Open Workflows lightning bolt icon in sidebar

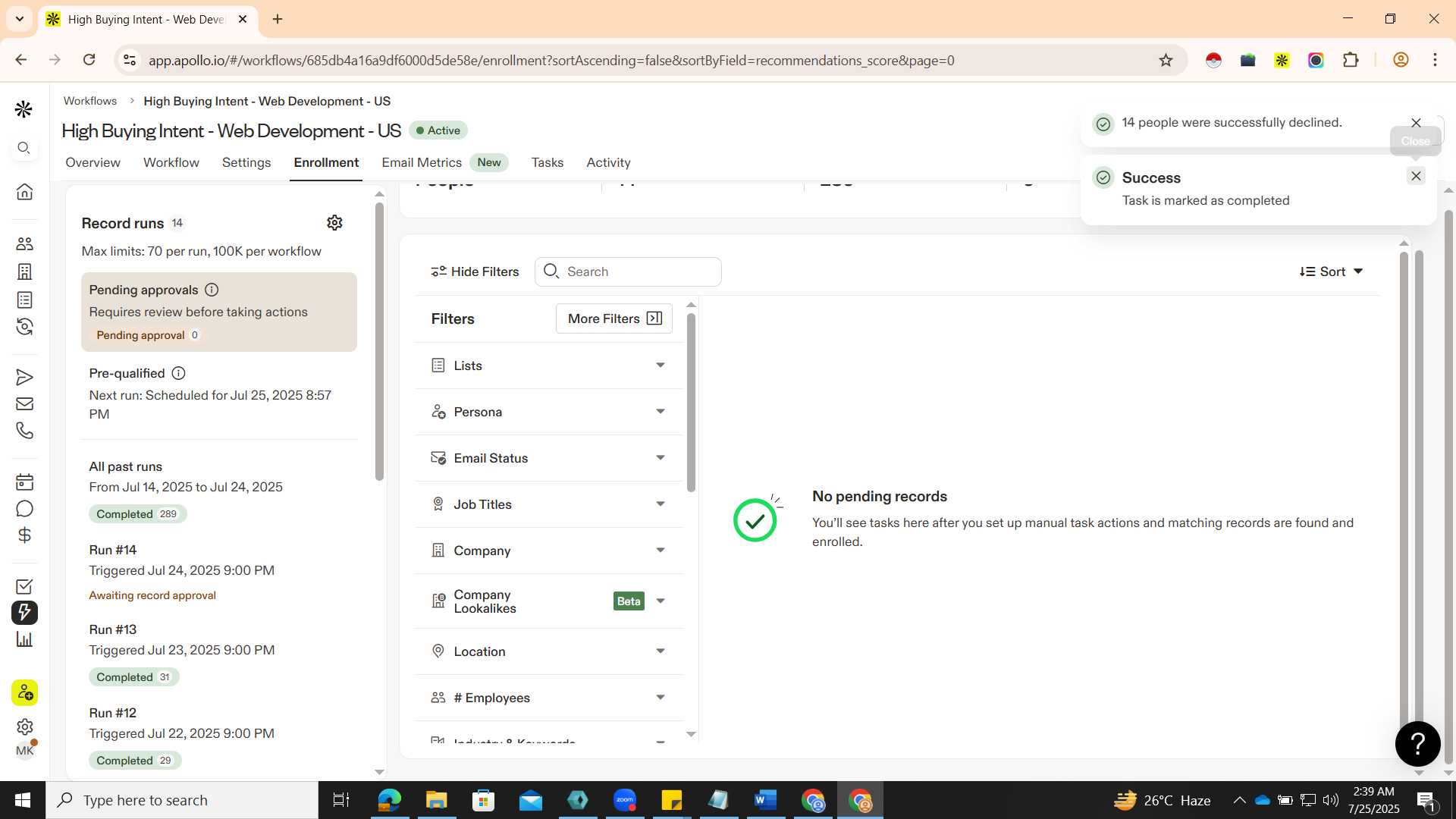tap(24, 613)
